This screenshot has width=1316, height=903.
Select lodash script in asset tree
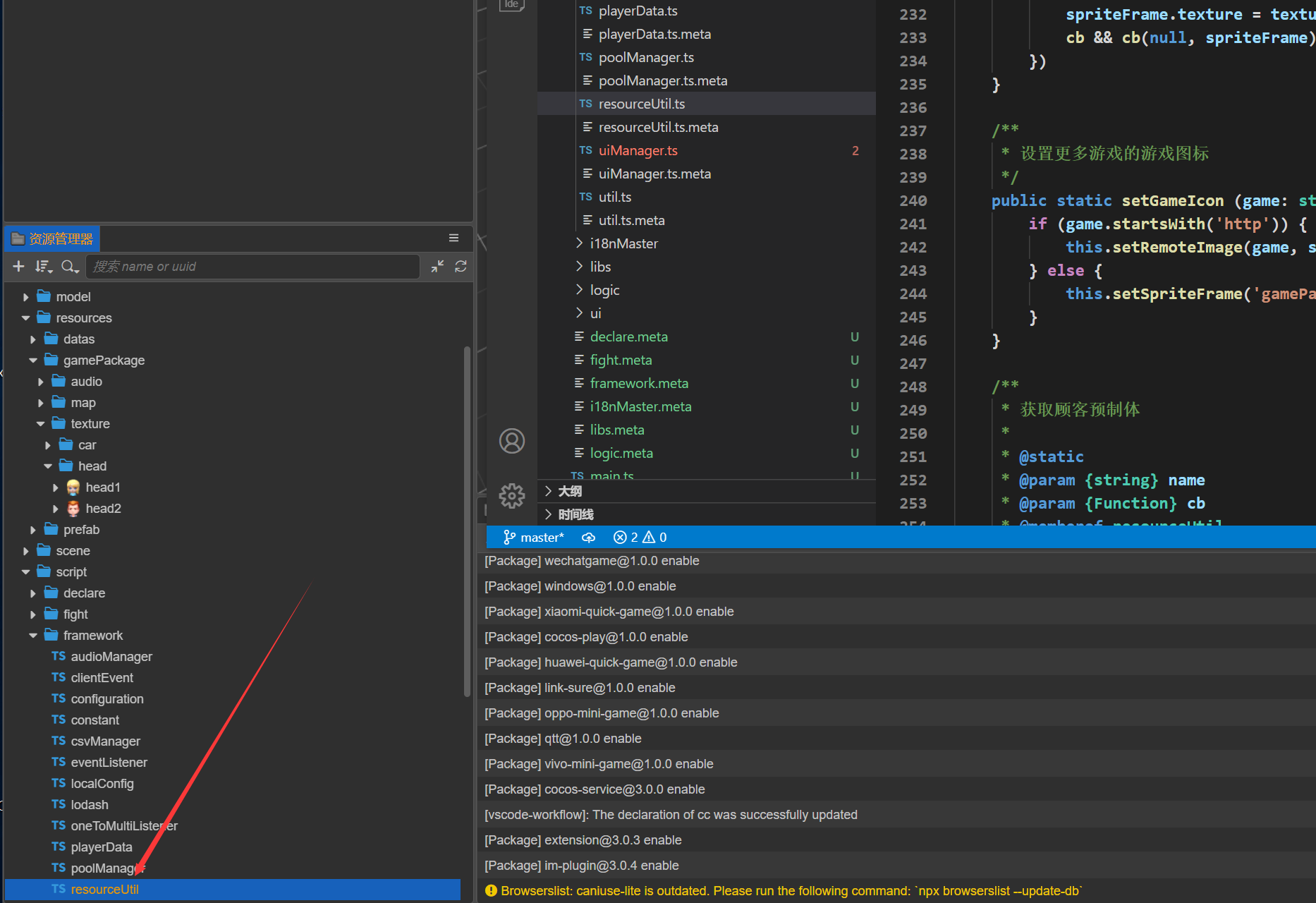click(90, 805)
